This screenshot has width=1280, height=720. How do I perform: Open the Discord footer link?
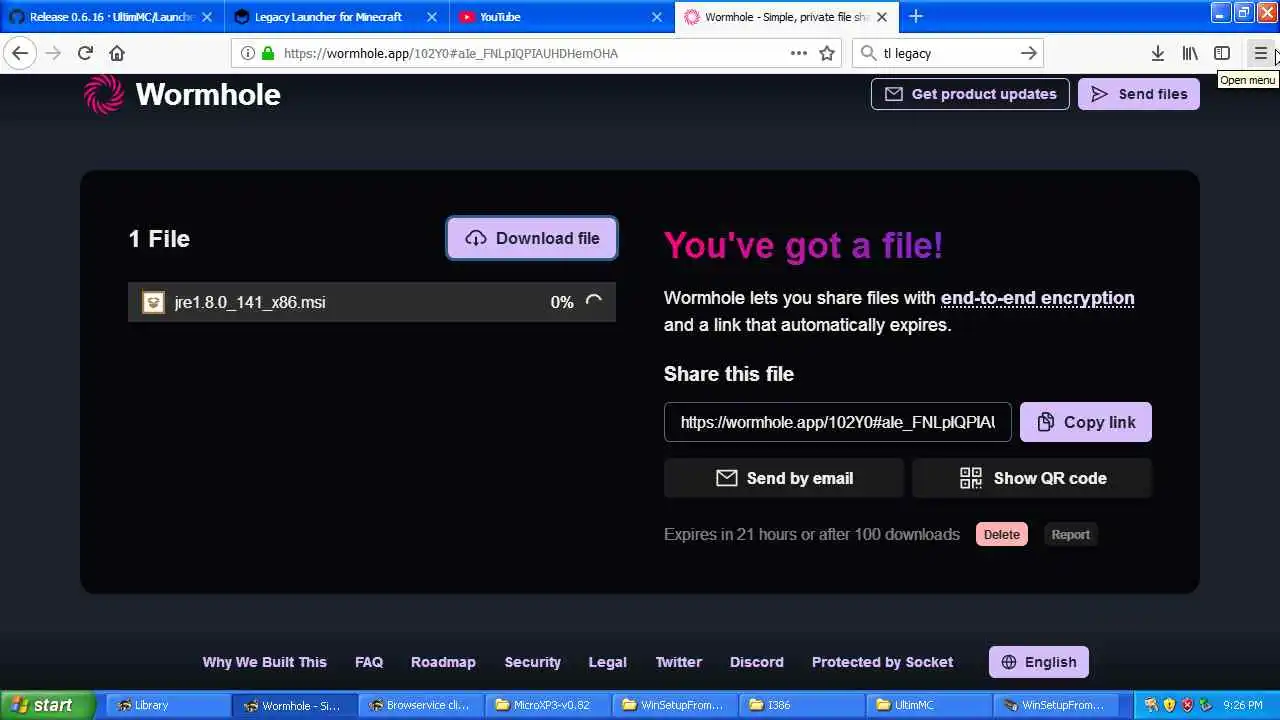point(757,662)
